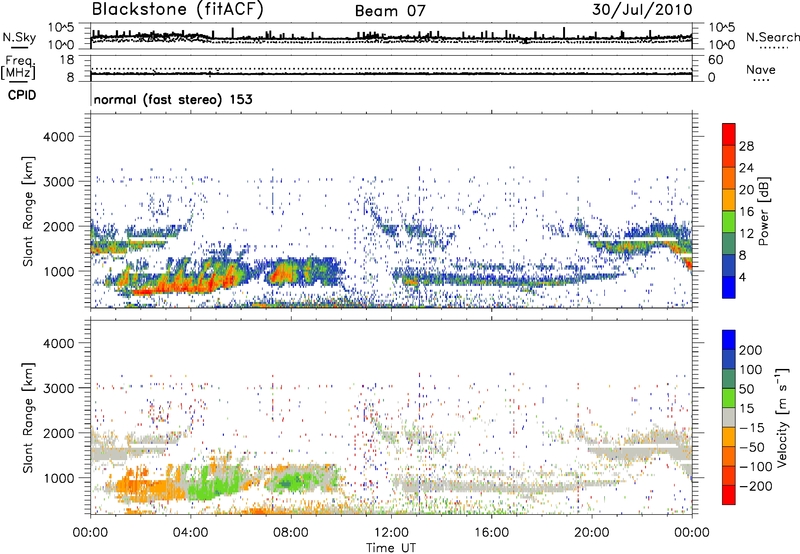Click the '4000' tick on power panel axis
800x554 pixels.
pyautogui.click(x=58, y=137)
